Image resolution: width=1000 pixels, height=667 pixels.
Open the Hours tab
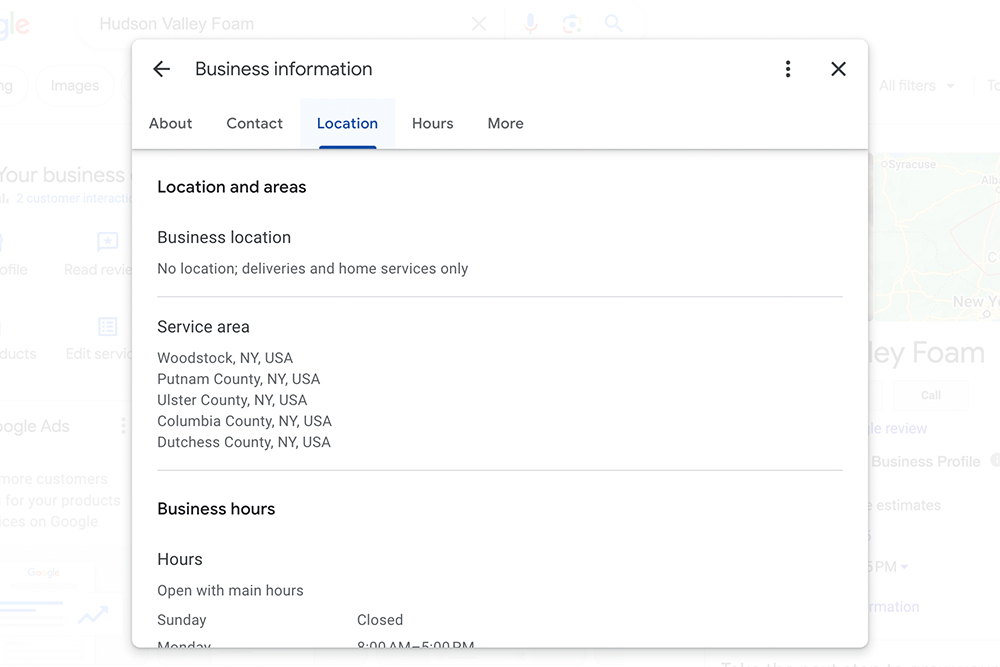tap(432, 123)
